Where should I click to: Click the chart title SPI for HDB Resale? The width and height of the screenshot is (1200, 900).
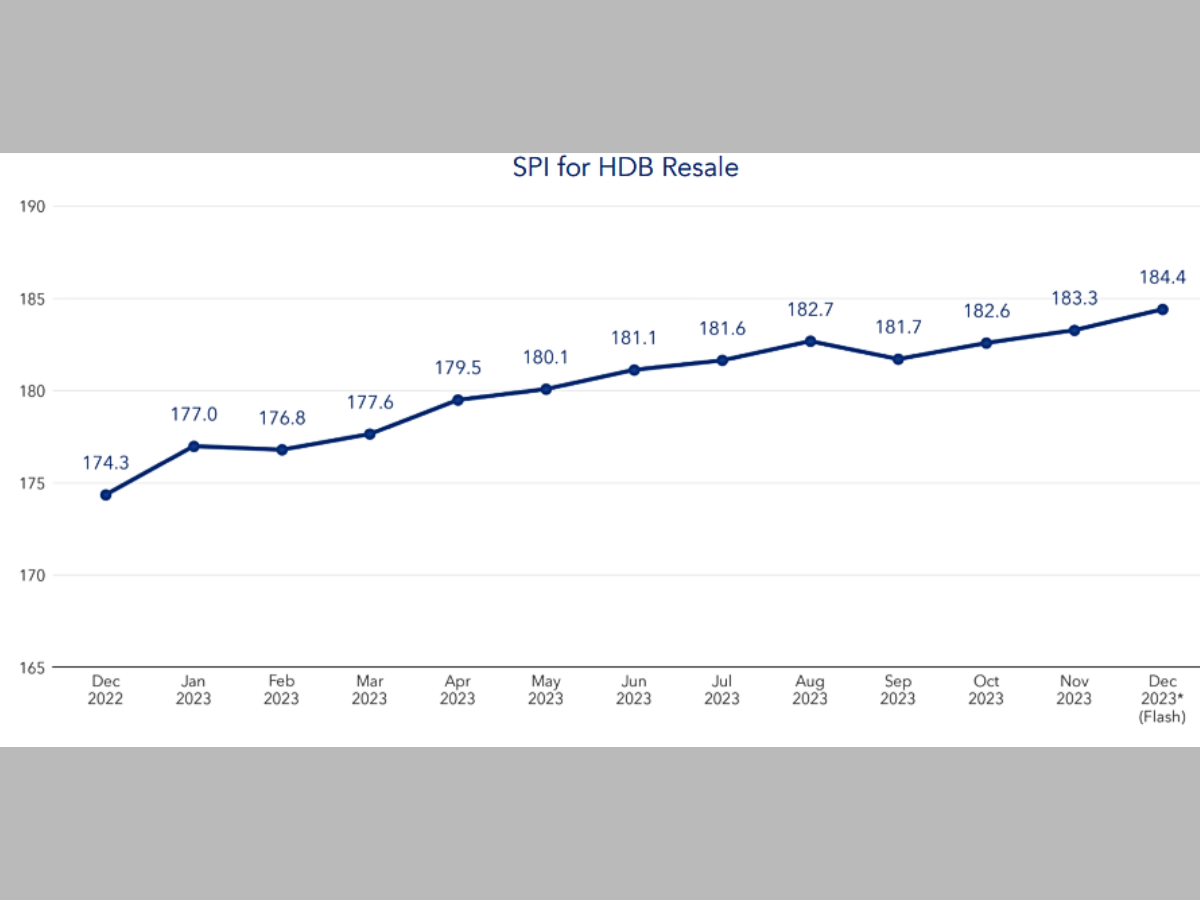[625, 167]
